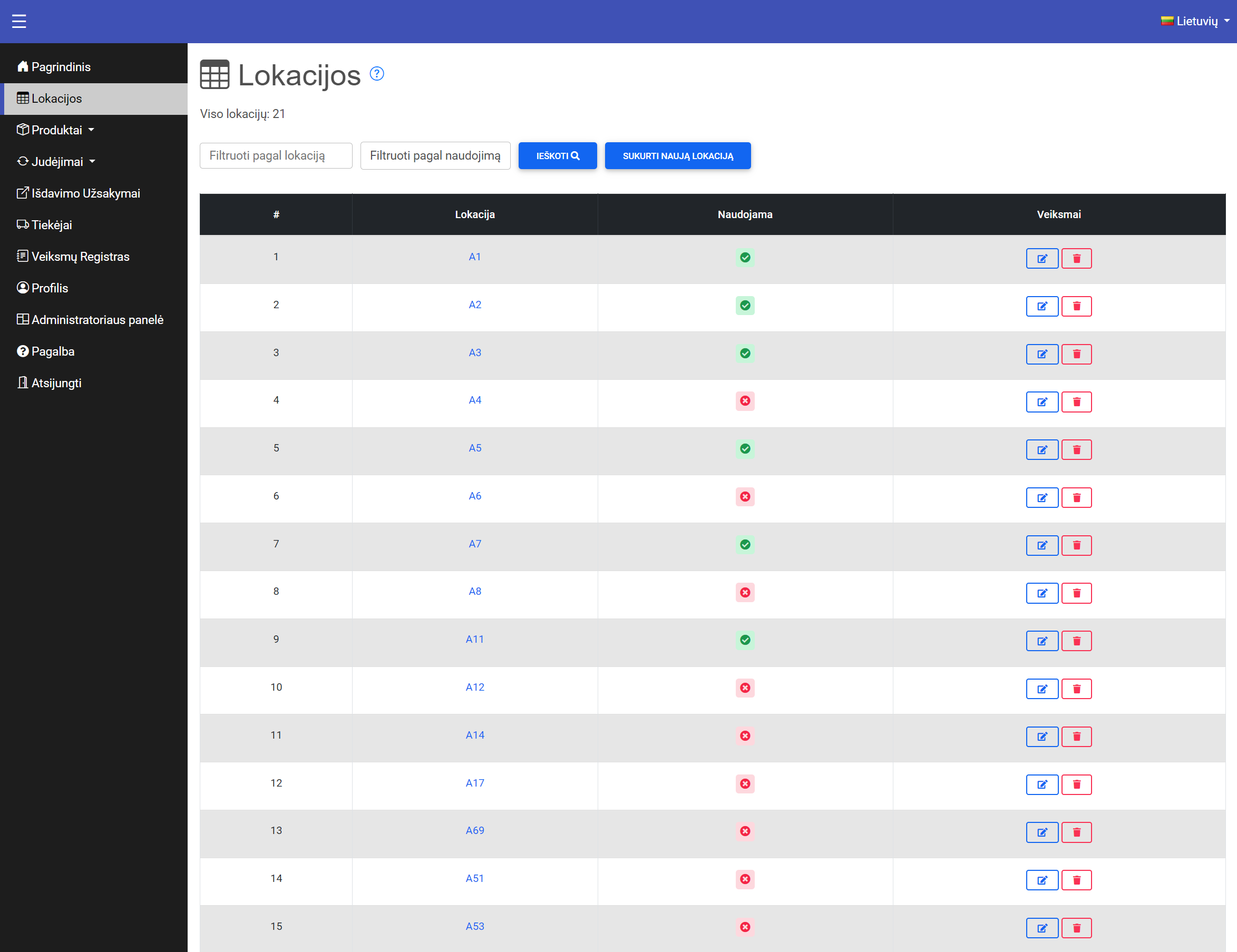Click the help icon next to Lokacijos title
The image size is (1237, 952).
tap(377, 74)
